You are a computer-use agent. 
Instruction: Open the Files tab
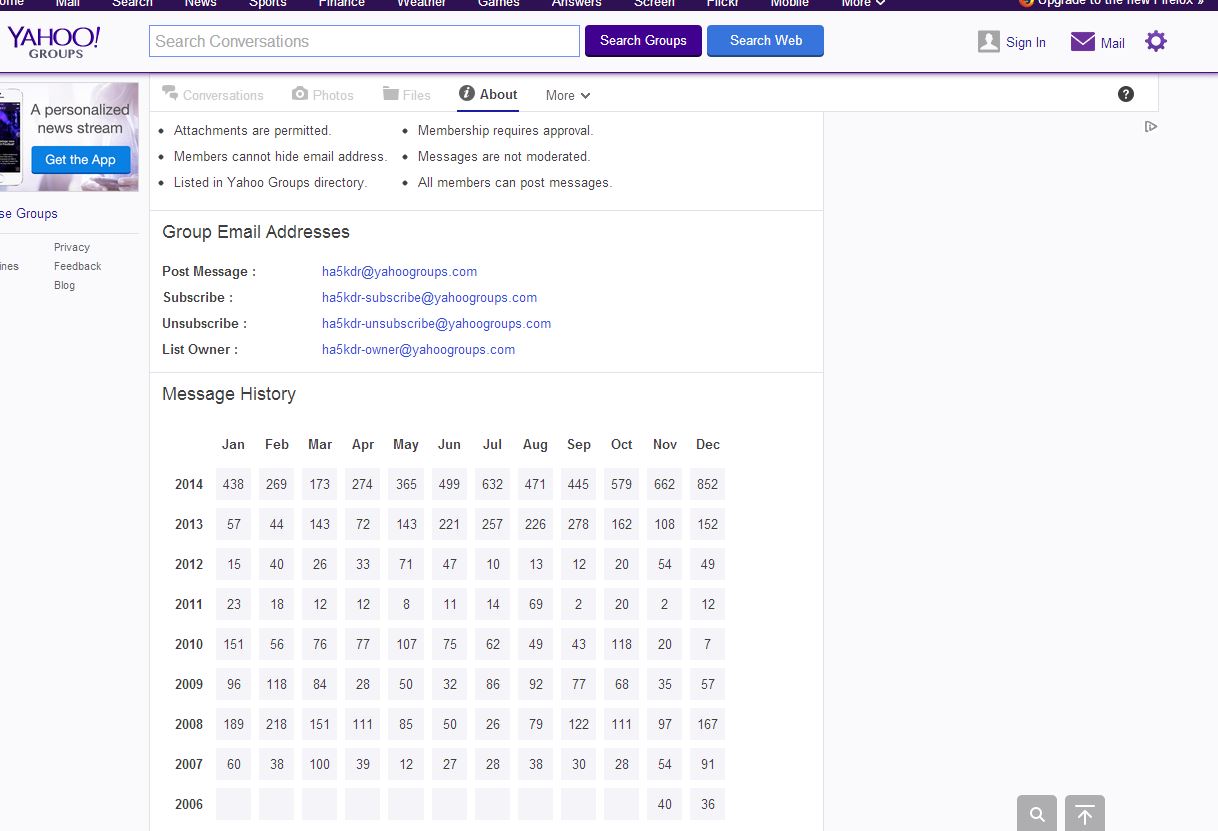pyautogui.click(x=407, y=95)
